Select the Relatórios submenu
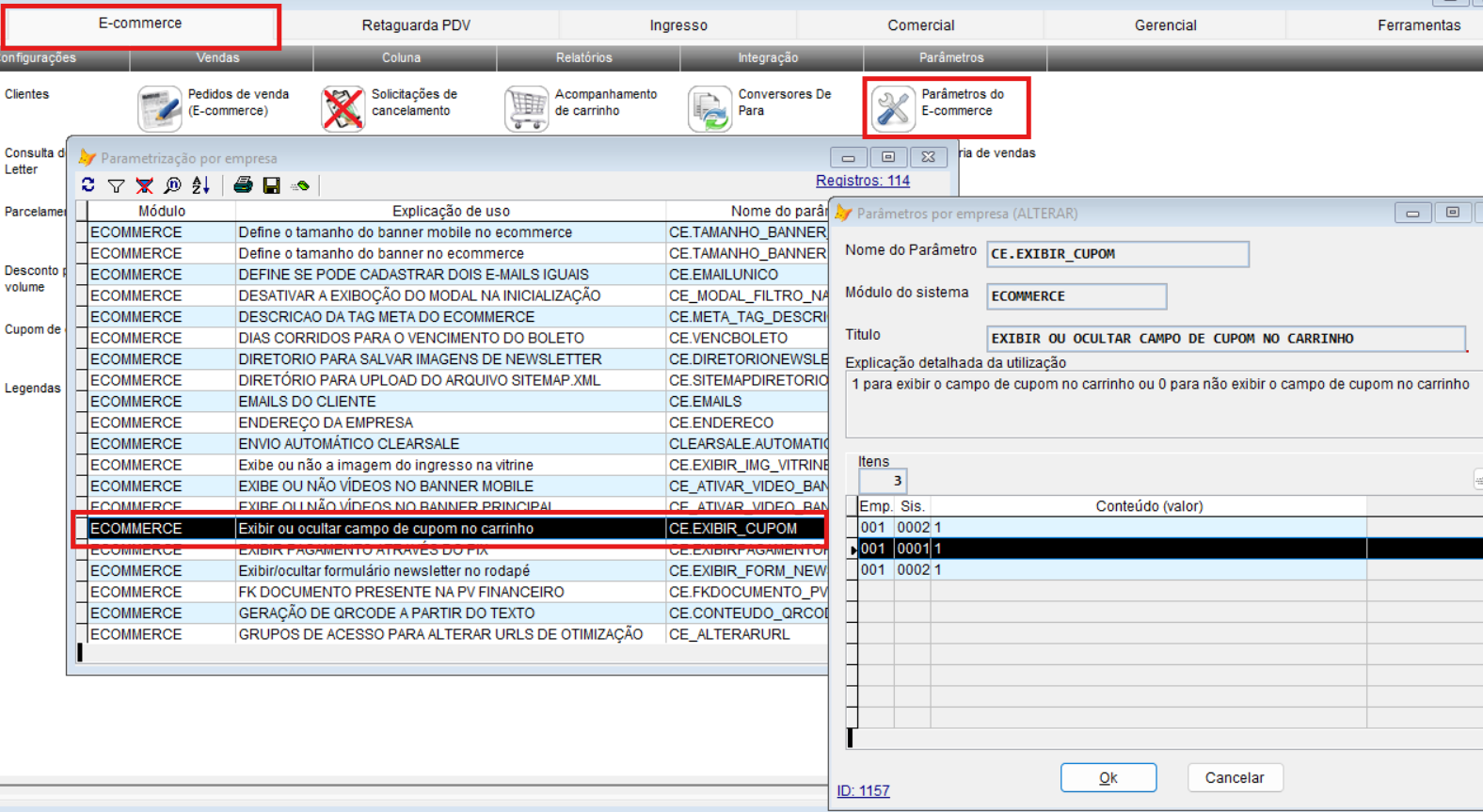 [x=583, y=58]
